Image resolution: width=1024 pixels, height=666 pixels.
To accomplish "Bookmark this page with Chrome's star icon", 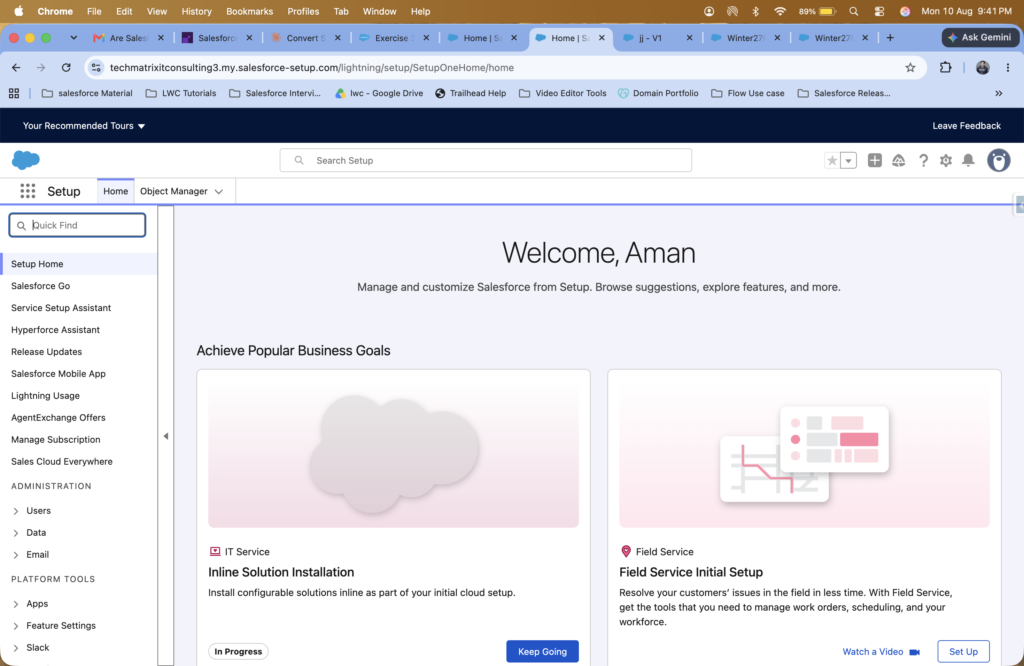I will 910,67.
